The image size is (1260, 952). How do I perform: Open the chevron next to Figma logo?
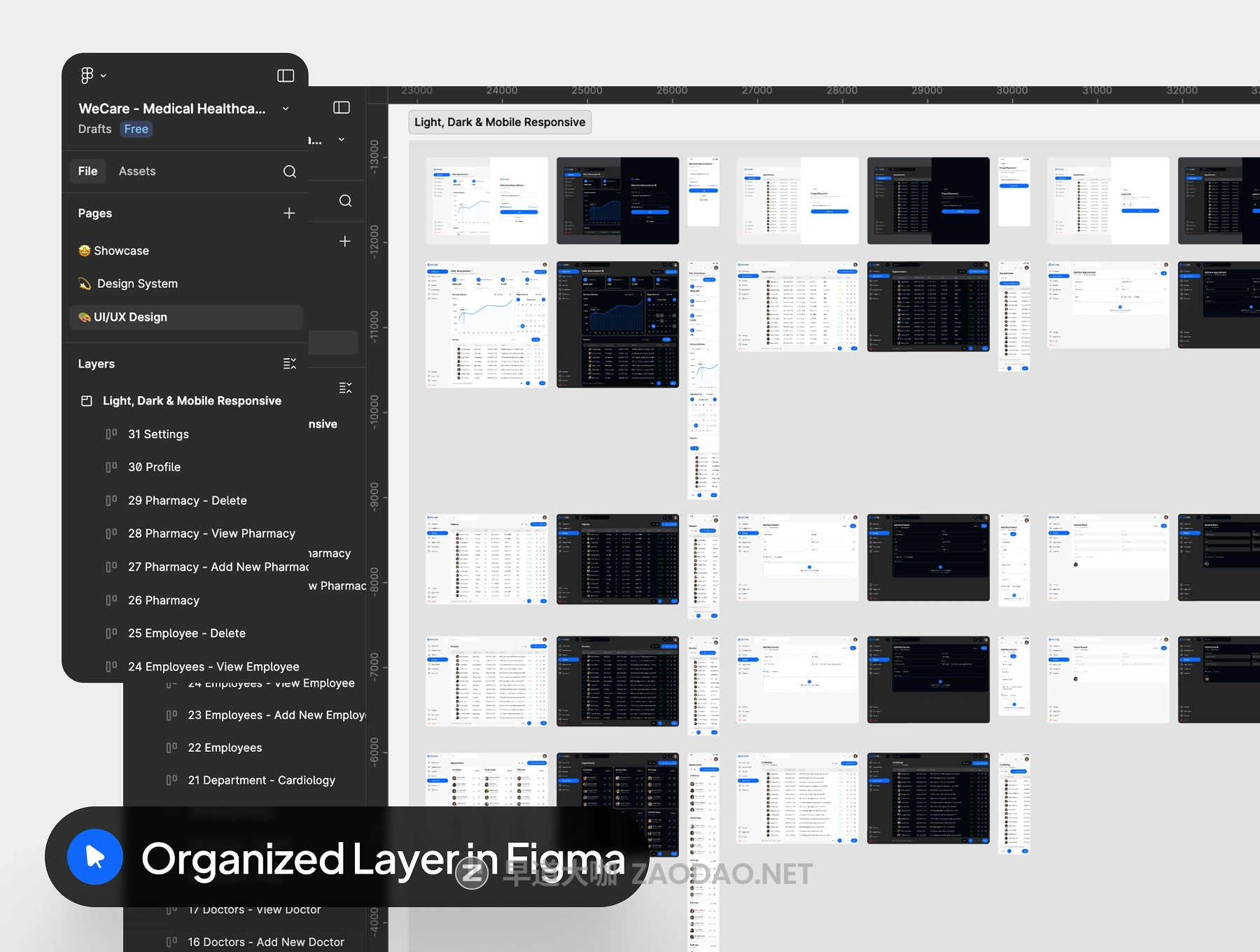pos(104,76)
